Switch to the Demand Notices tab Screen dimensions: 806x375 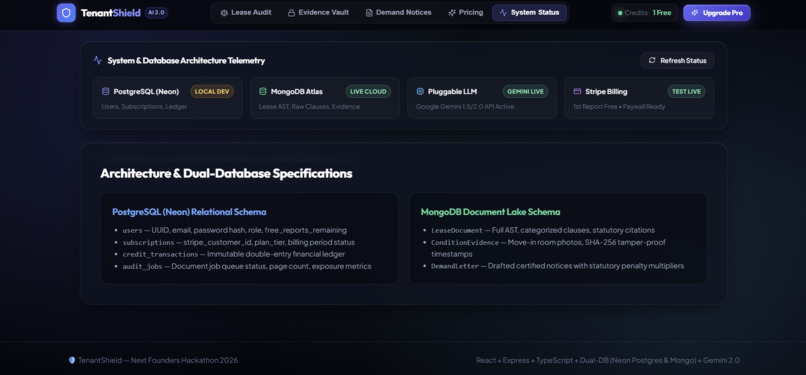click(x=398, y=13)
